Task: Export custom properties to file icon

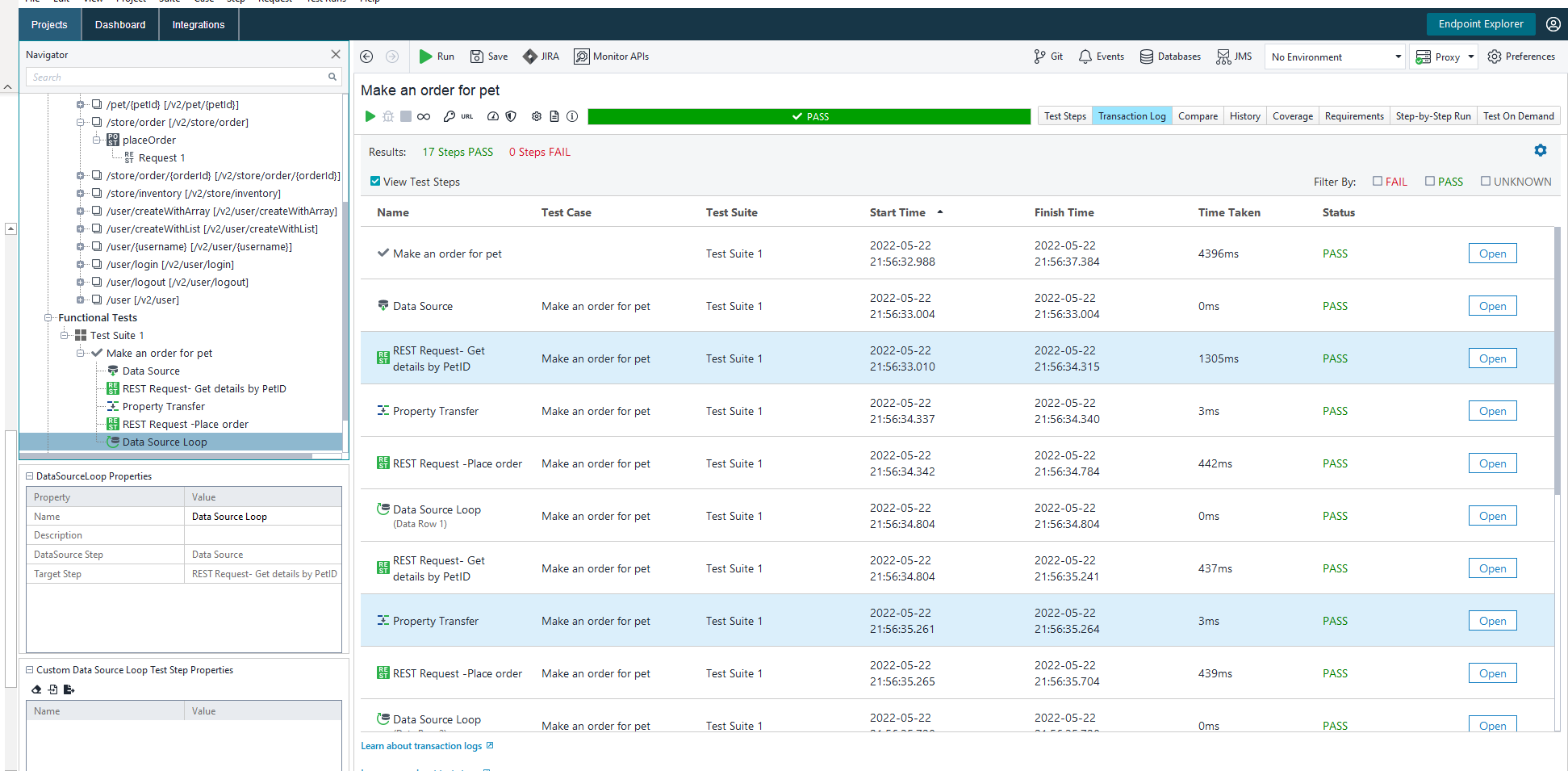Action: (x=69, y=689)
